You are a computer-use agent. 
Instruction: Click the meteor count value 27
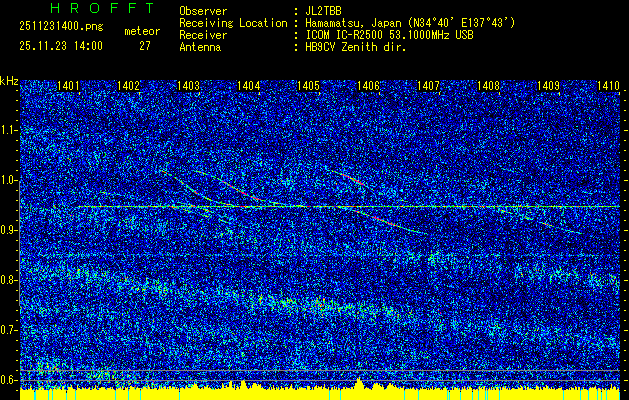(x=145, y=46)
